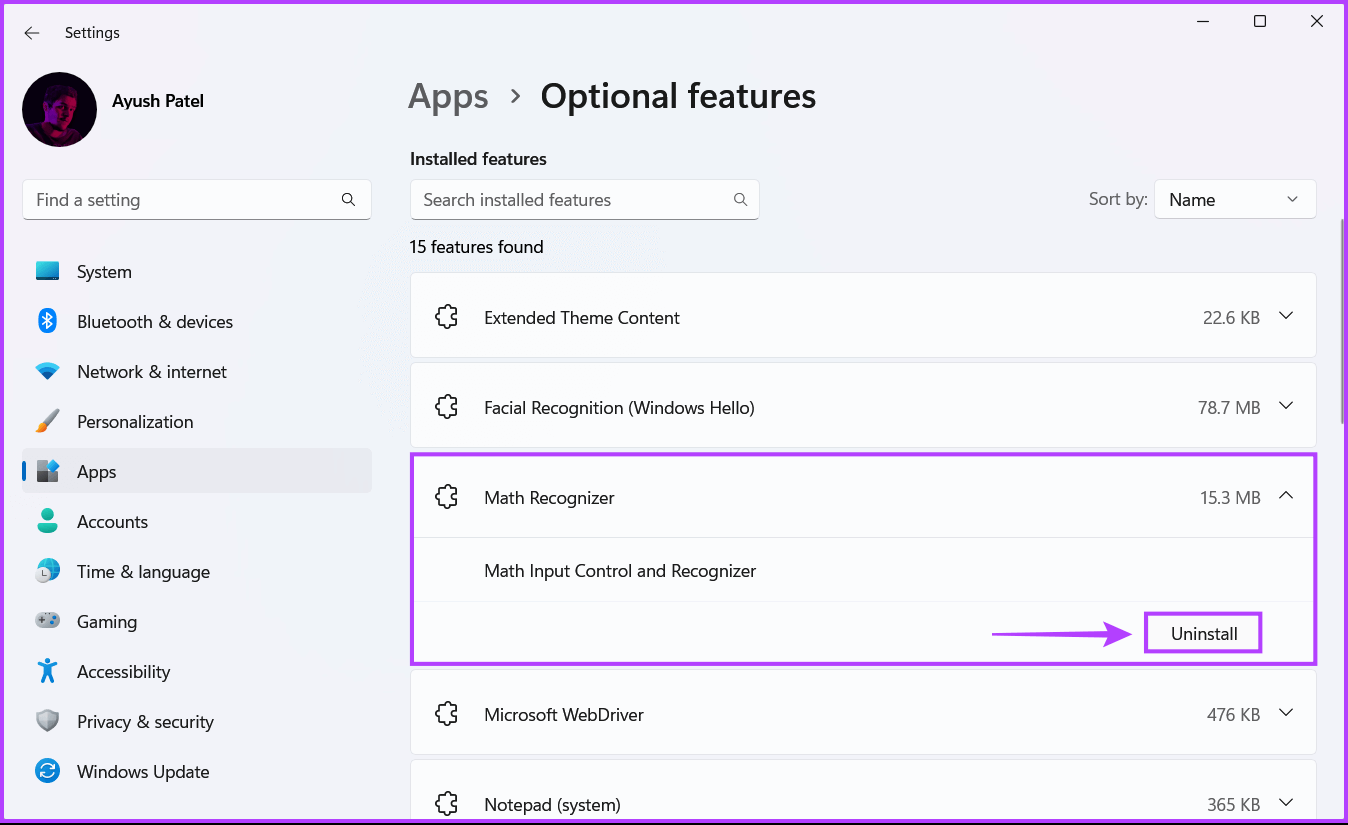This screenshot has width=1348, height=825.
Task: Open Network & internet category
Action: (197, 372)
